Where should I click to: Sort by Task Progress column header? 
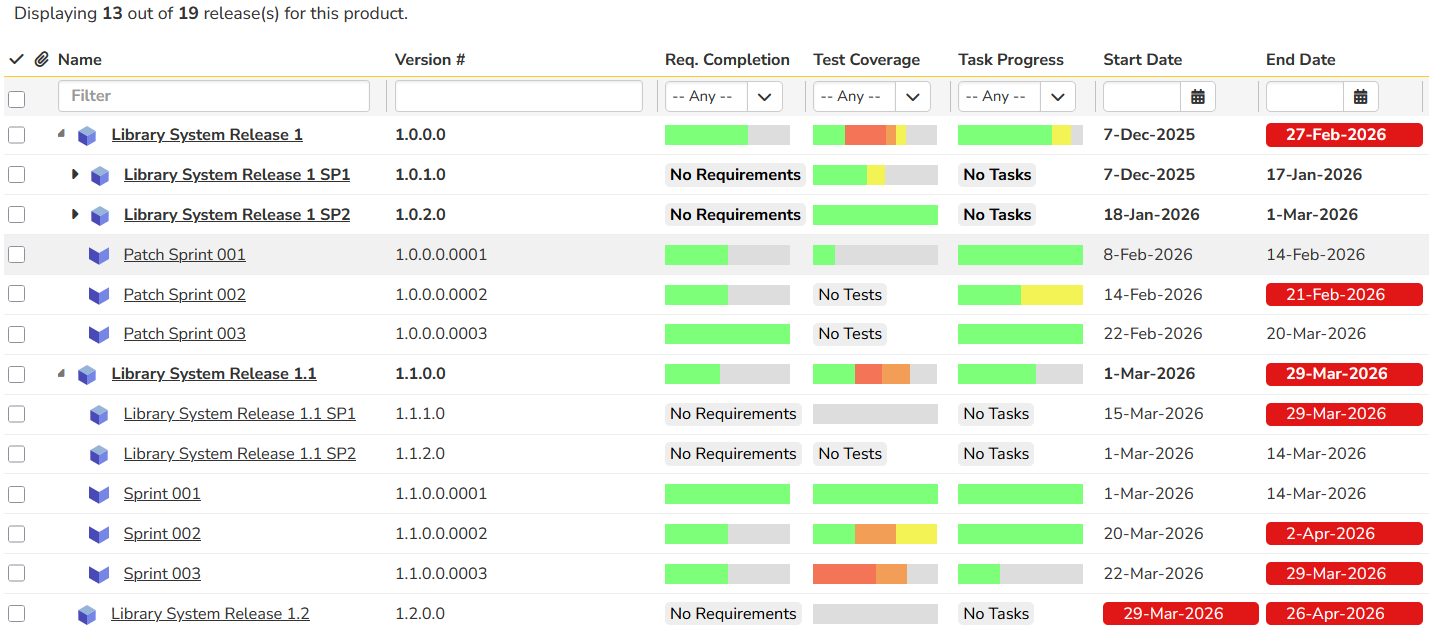point(1011,60)
